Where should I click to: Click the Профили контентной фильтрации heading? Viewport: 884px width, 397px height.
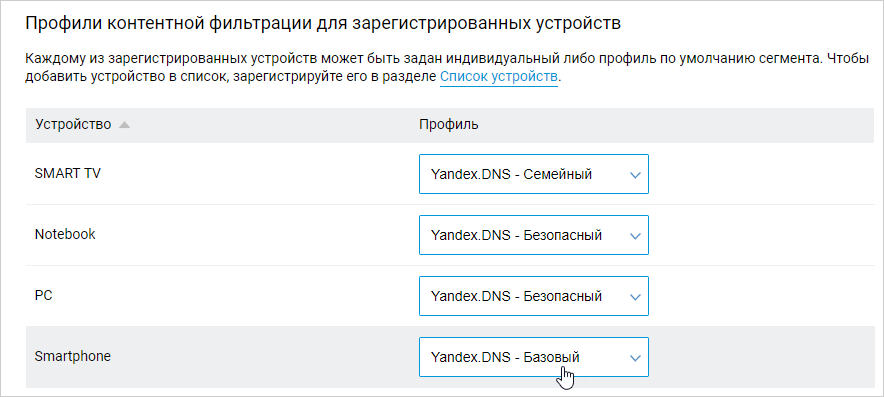324,24
